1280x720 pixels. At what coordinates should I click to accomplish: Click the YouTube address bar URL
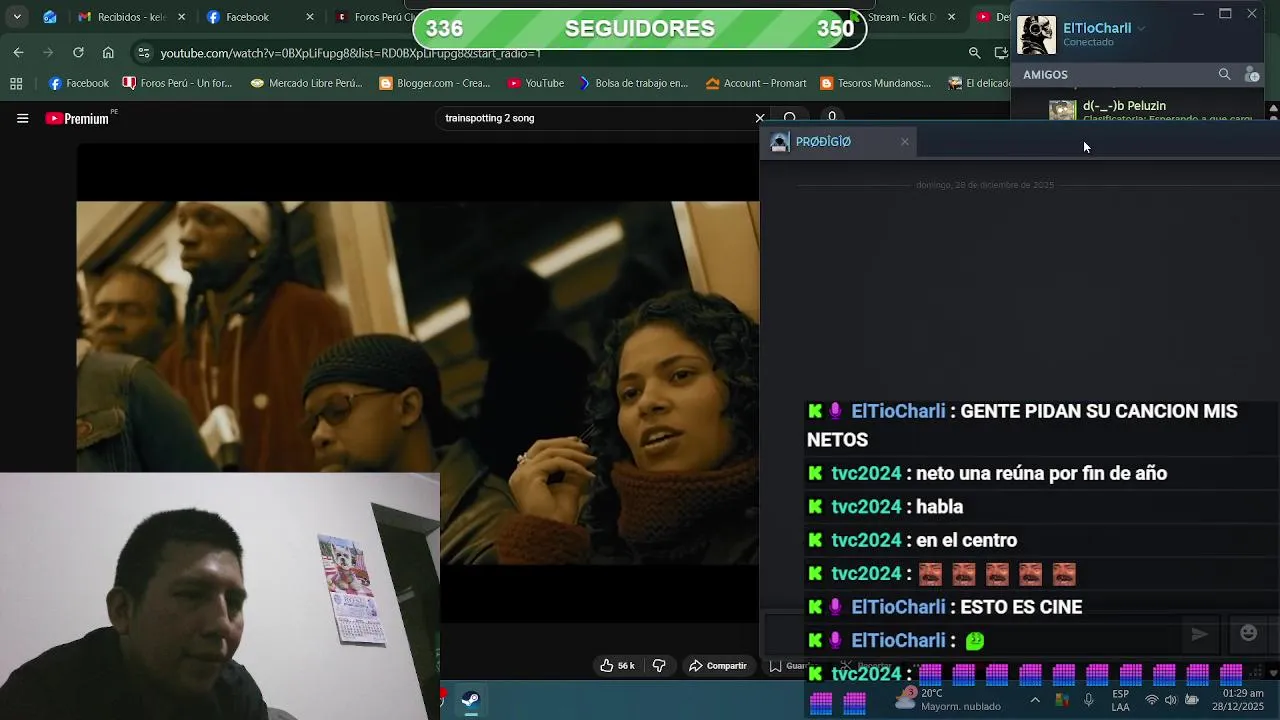[x=350, y=53]
